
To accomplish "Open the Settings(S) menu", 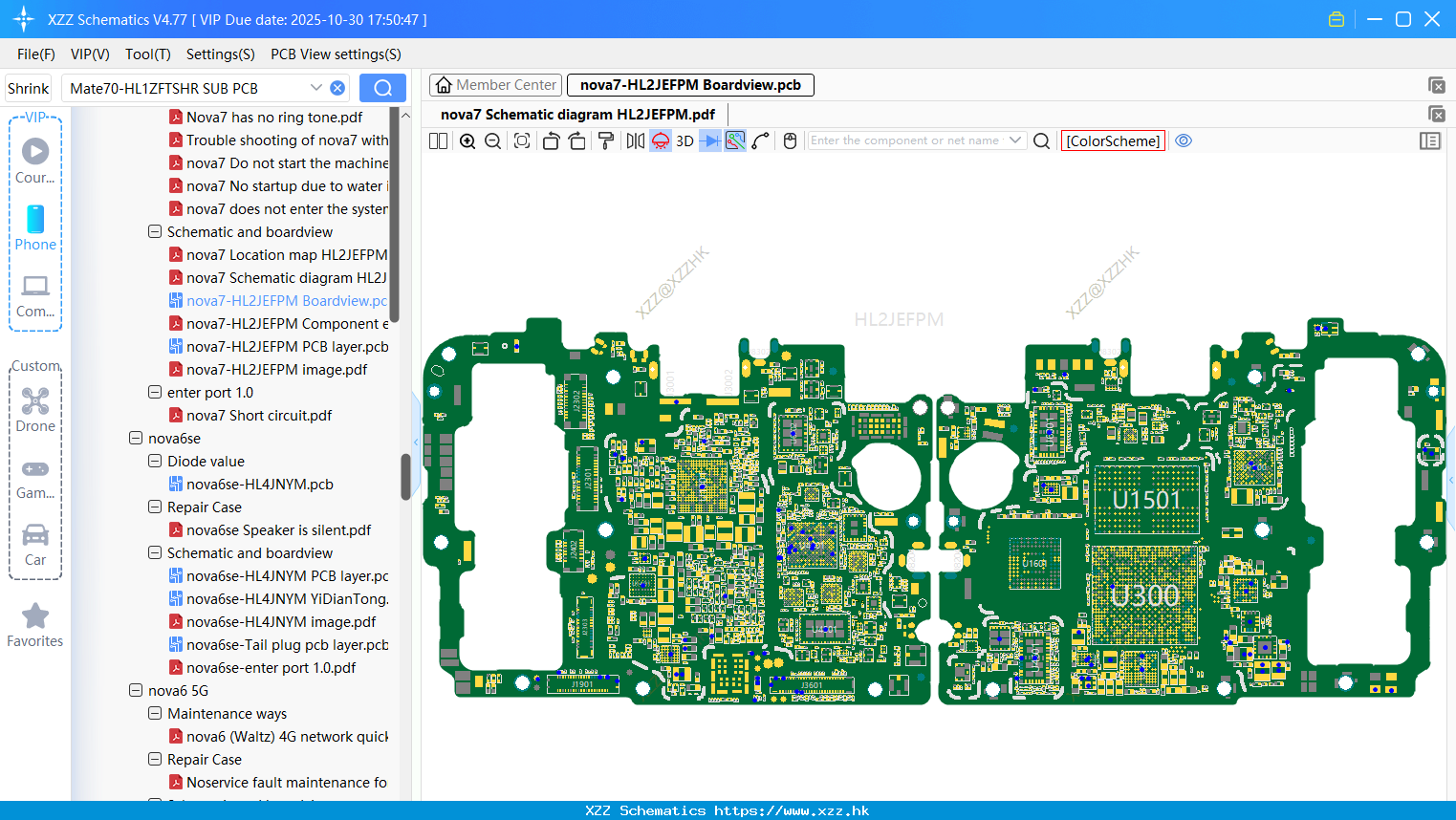I will click(x=221, y=54).
